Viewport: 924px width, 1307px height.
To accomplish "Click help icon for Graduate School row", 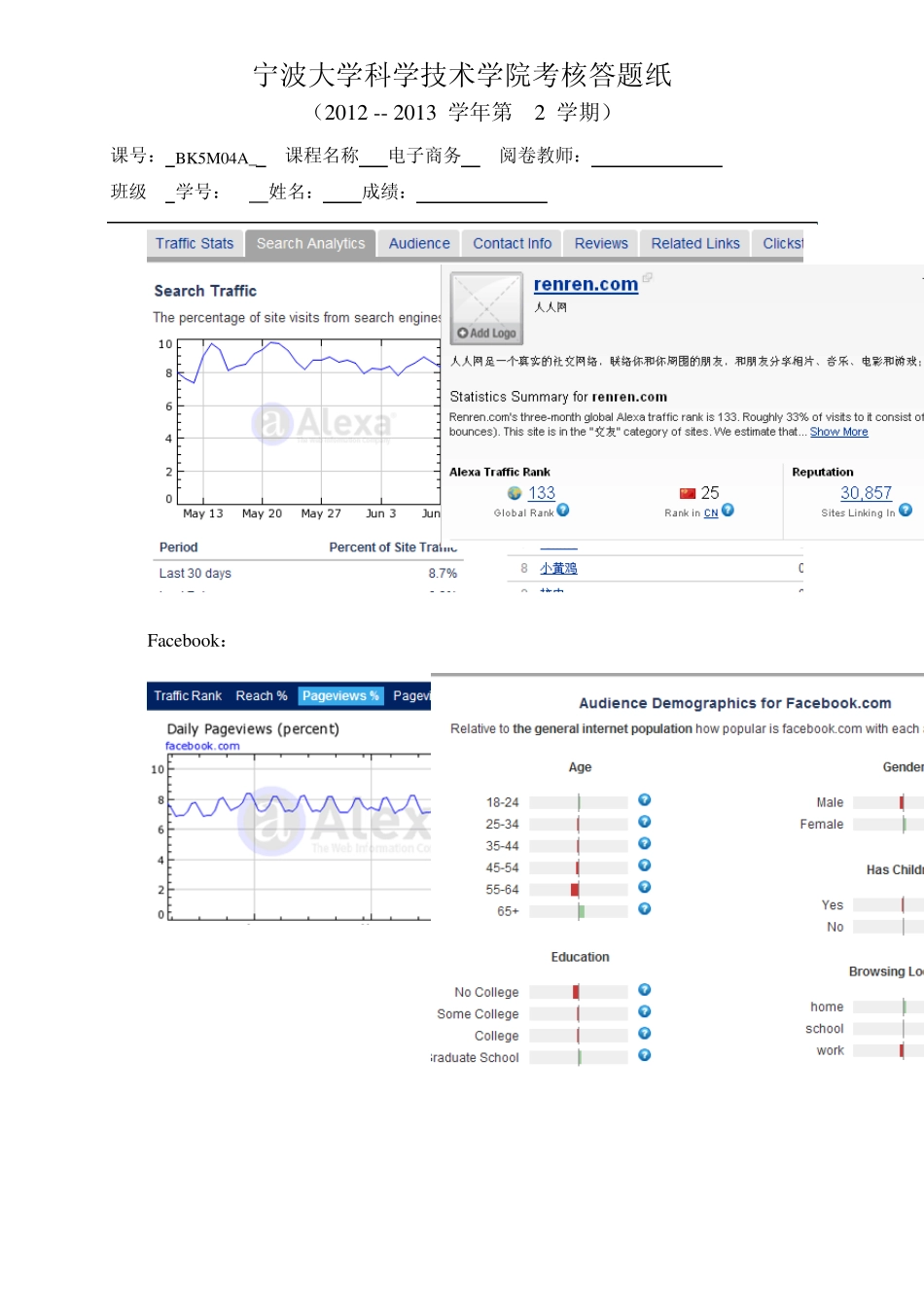I will tap(644, 1056).
